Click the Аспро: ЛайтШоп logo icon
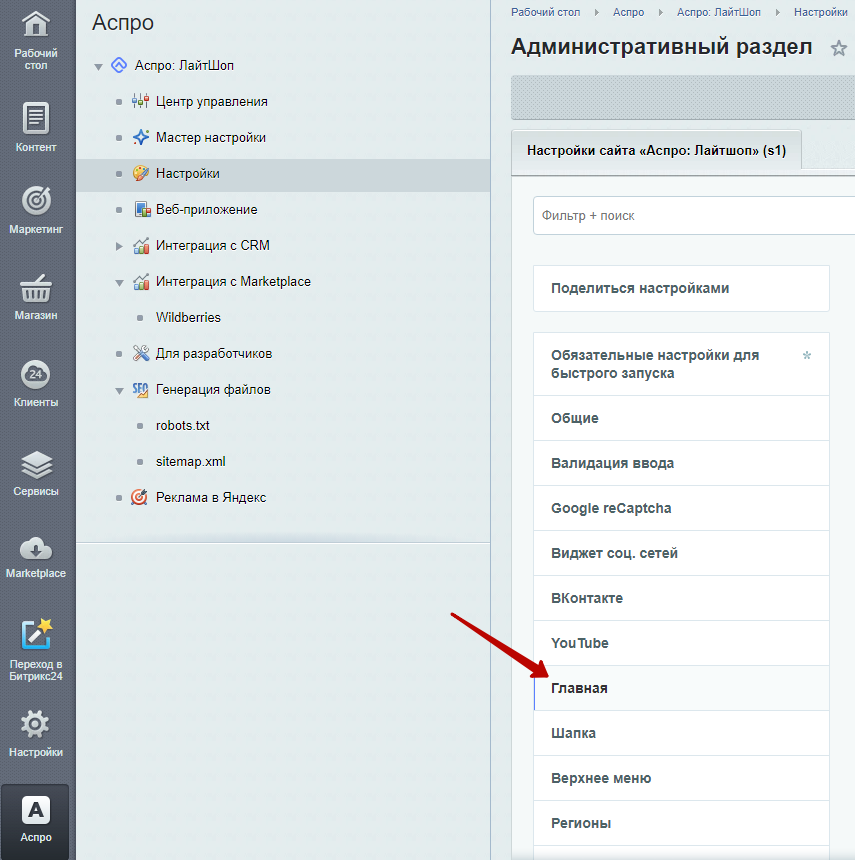This screenshot has height=860, width=855. point(119,65)
